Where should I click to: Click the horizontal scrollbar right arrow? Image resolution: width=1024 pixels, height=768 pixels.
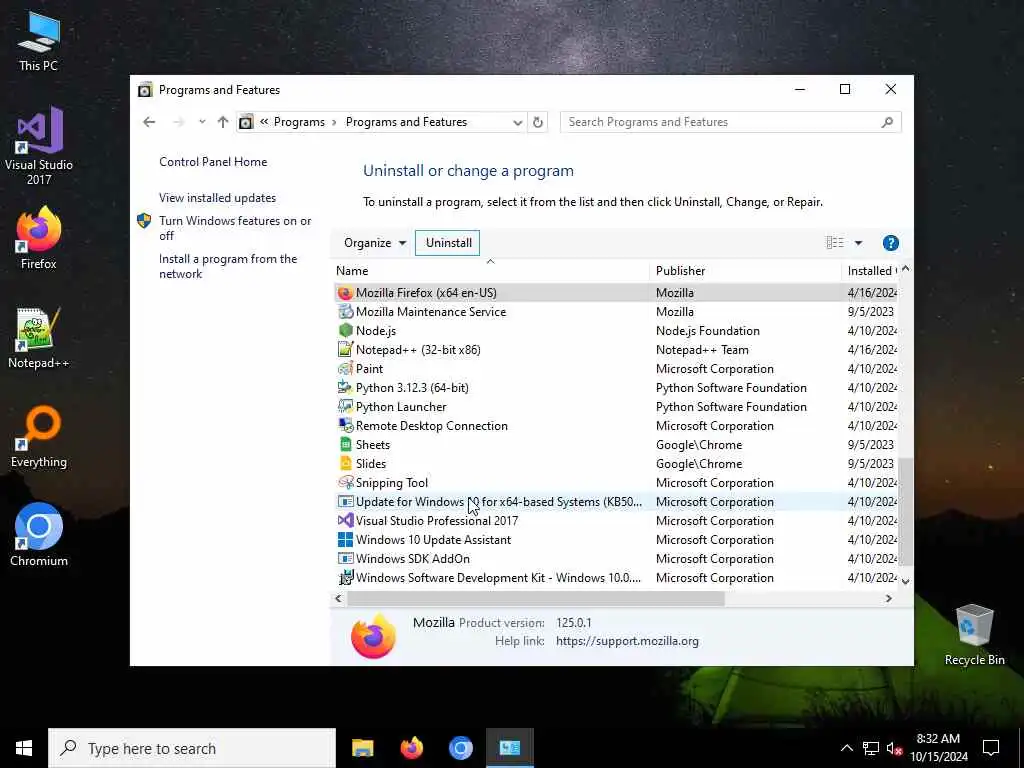pos(888,598)
